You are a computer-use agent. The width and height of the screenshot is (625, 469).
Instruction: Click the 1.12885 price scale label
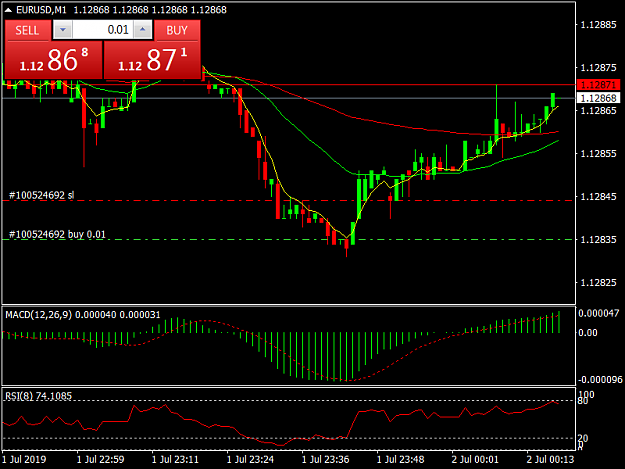pos(598,25)
